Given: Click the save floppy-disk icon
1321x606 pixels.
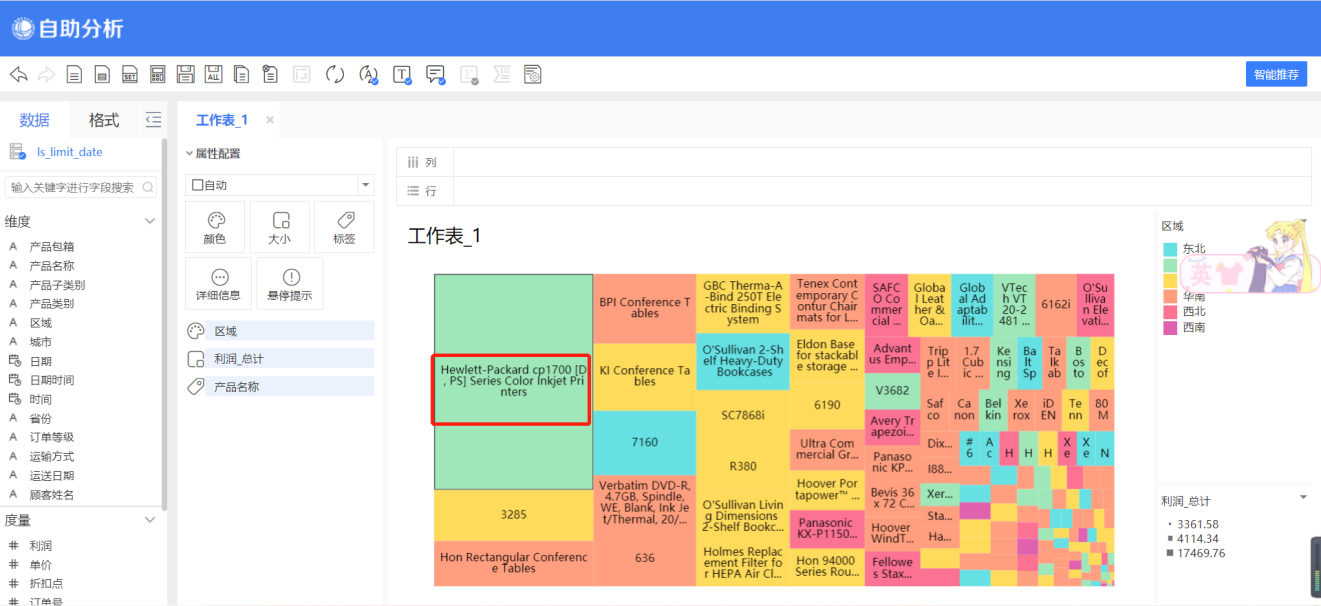Looking at the screenshot, I should [x=185, y=74].
